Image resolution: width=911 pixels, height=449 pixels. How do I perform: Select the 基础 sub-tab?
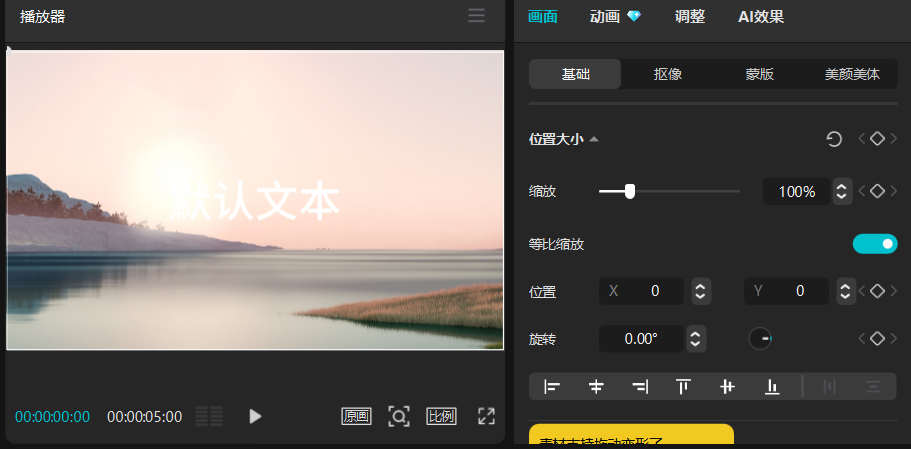click(x=575, y=74)
